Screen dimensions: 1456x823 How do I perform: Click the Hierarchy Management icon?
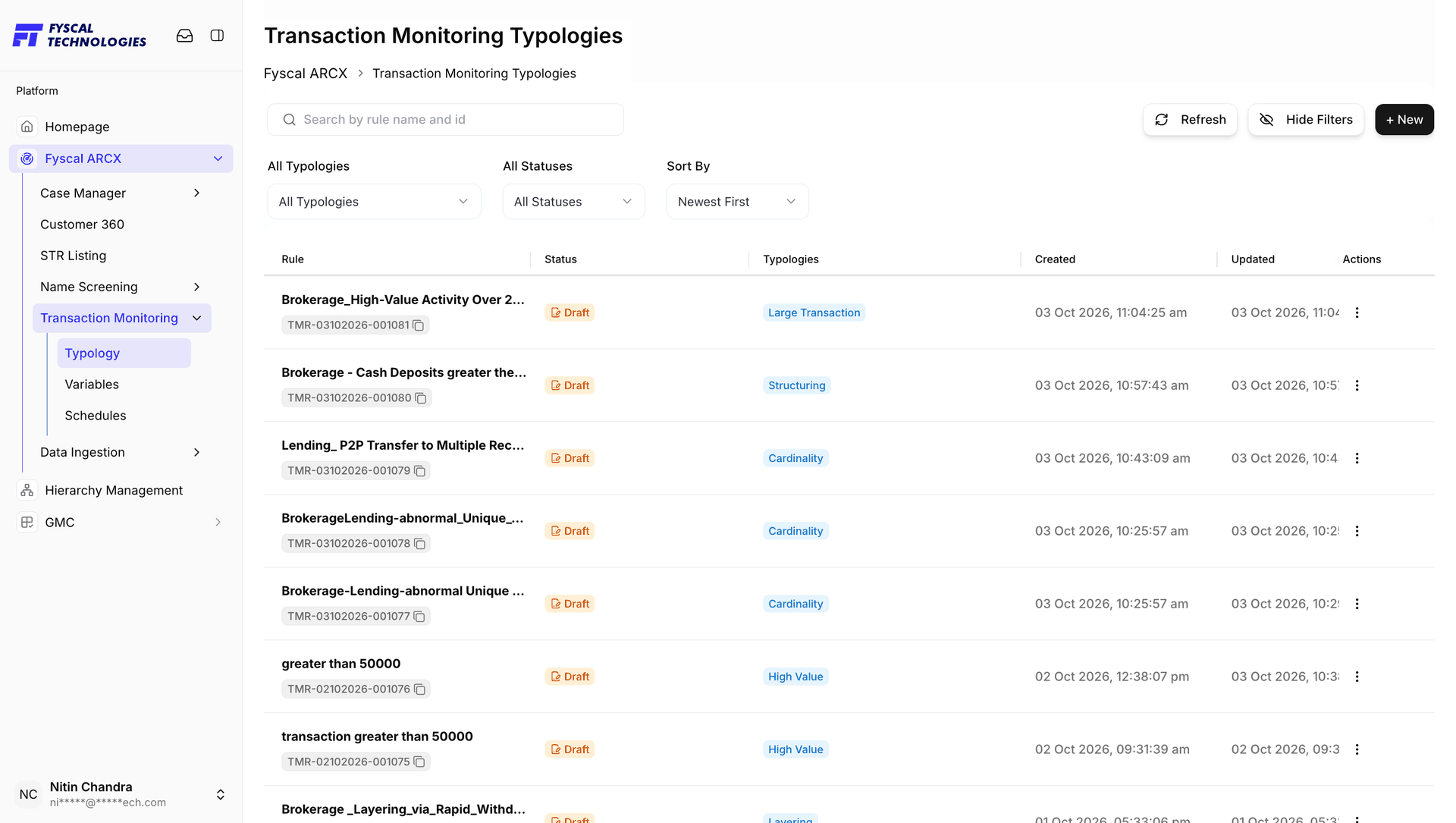coord(27,490)
